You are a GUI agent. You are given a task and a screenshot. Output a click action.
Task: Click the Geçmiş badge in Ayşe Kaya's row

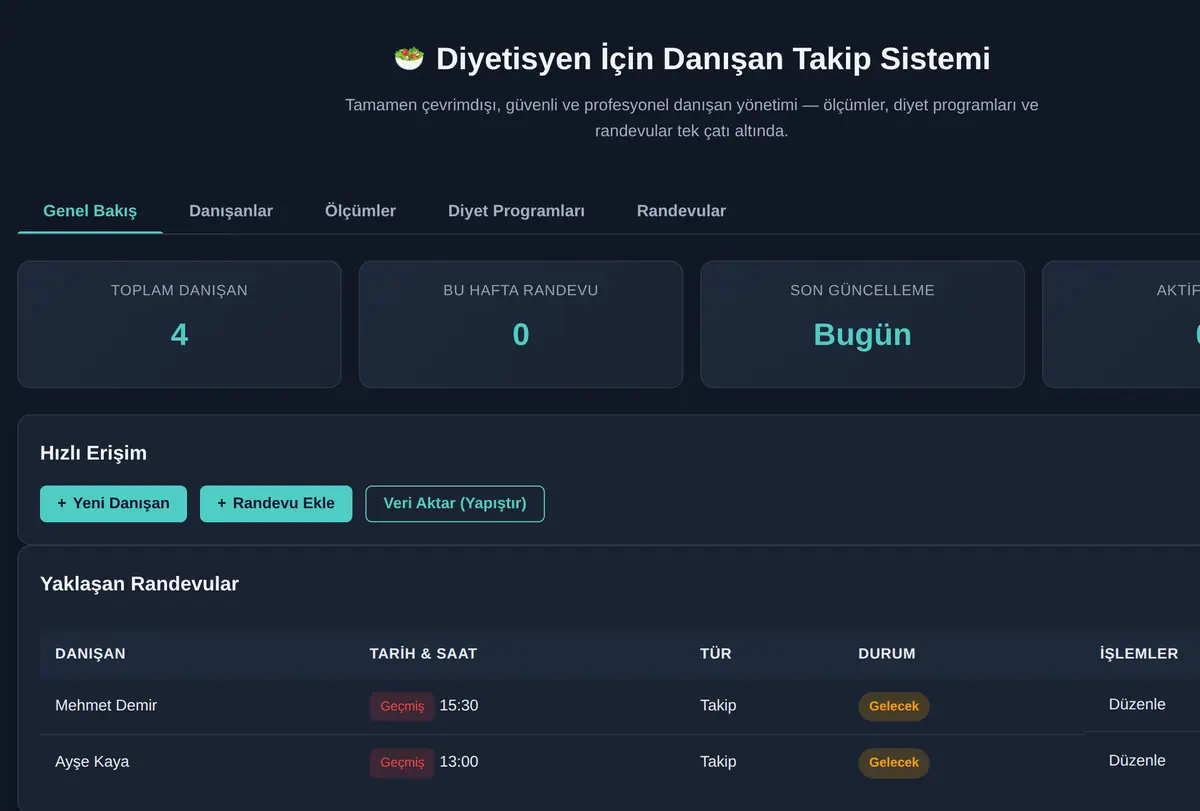[x=402, y=762]
